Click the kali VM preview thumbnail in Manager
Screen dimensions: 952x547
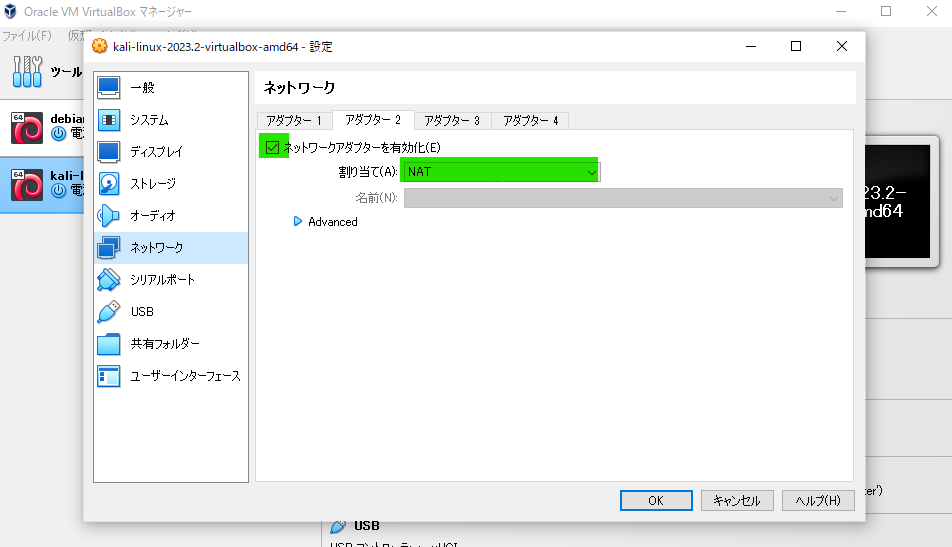coord(898,202)
